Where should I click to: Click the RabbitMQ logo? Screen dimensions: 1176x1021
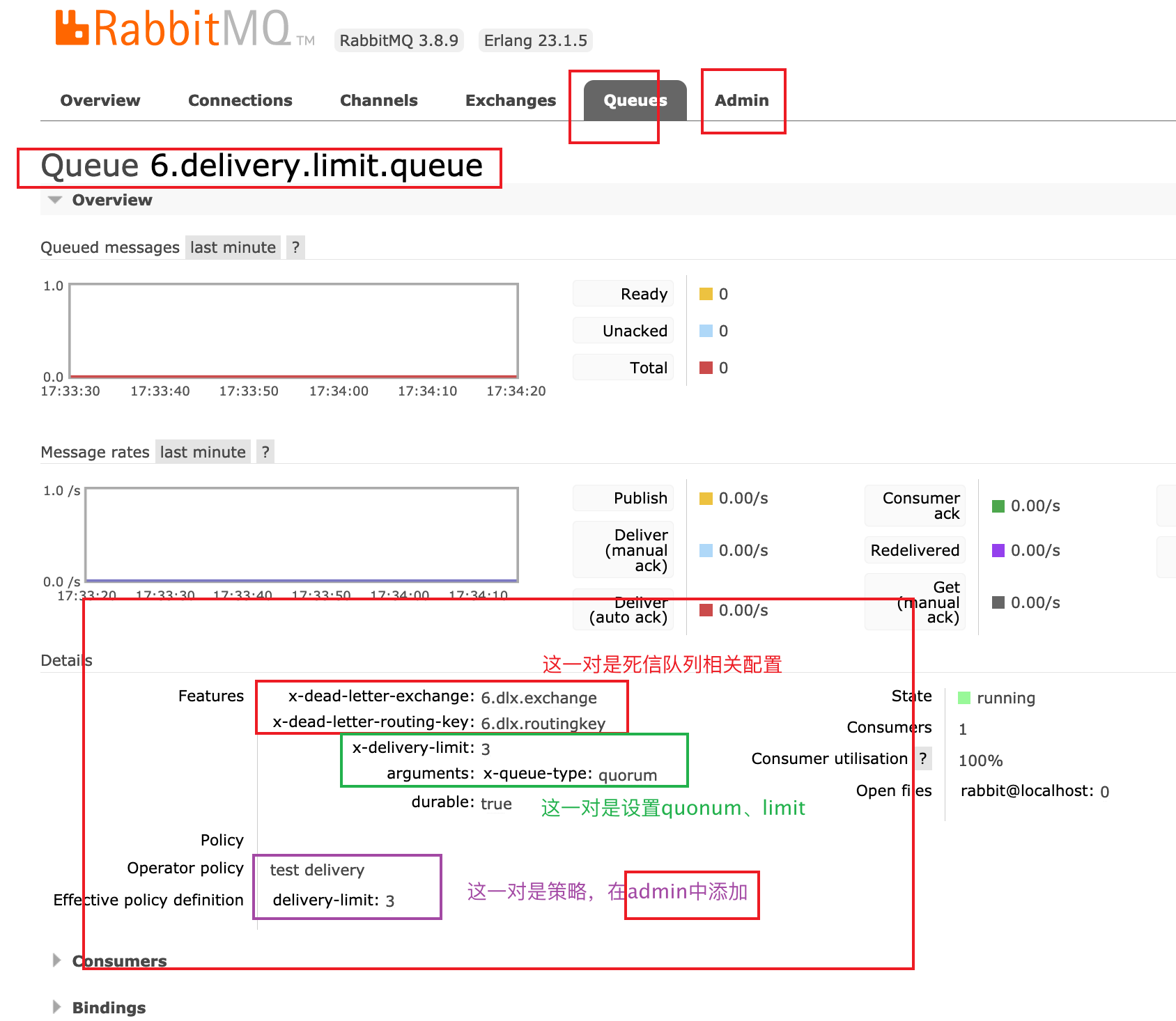[173, 29]
